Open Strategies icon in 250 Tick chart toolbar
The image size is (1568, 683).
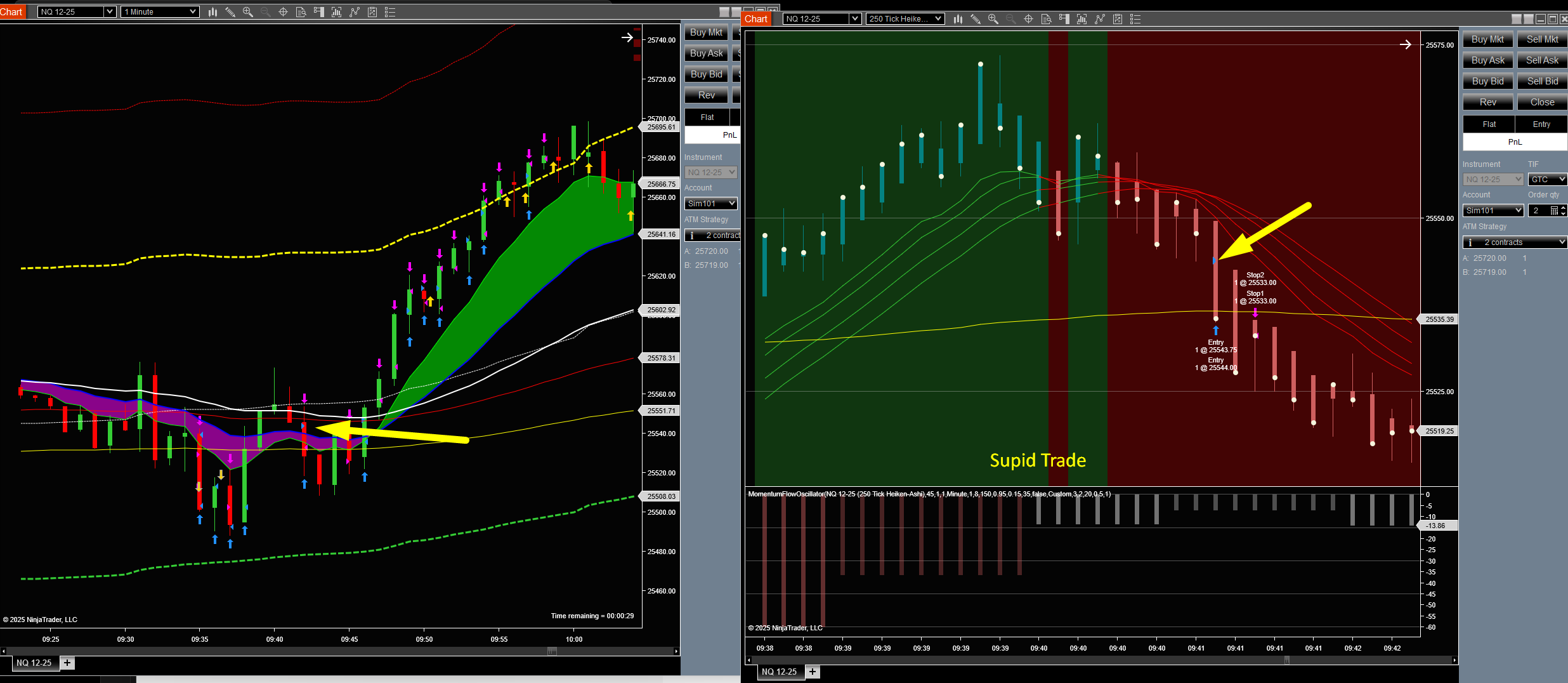click(1118, 19)
